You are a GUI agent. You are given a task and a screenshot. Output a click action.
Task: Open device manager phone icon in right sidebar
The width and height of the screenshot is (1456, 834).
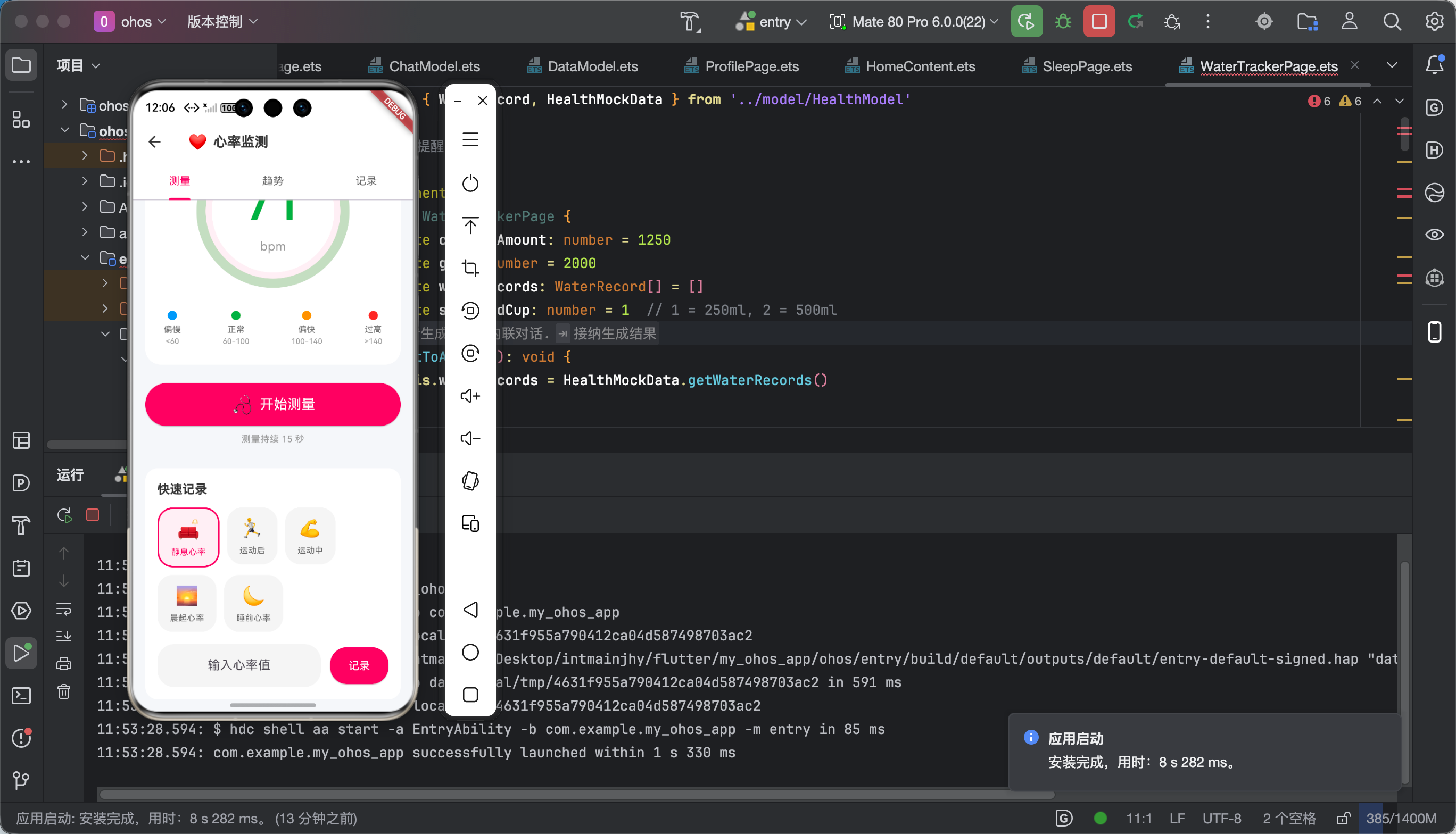click(1434, 332)
